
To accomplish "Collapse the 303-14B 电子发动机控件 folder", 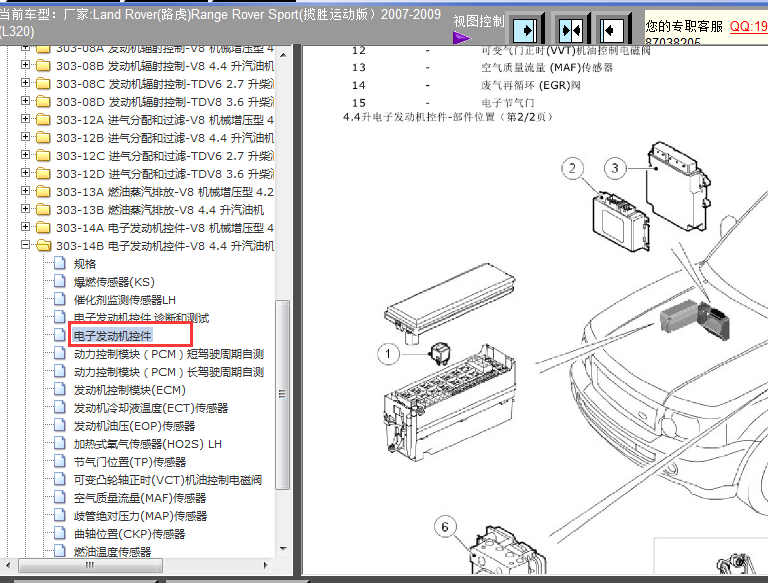I will point(25,245).
